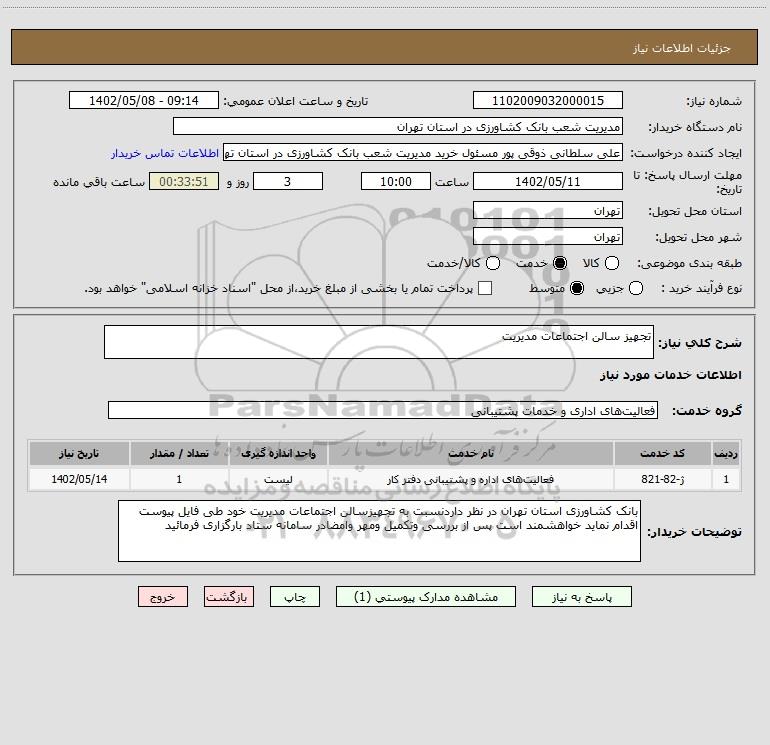Click the need number field 1102009032000015

[548, 100]
